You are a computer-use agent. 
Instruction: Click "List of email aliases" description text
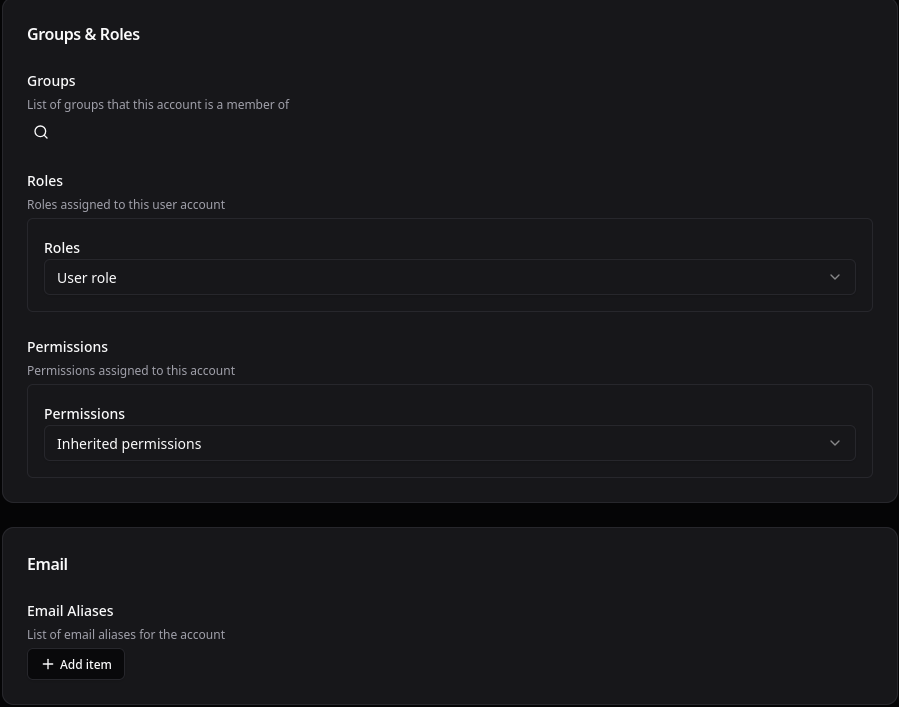[126, 634]
